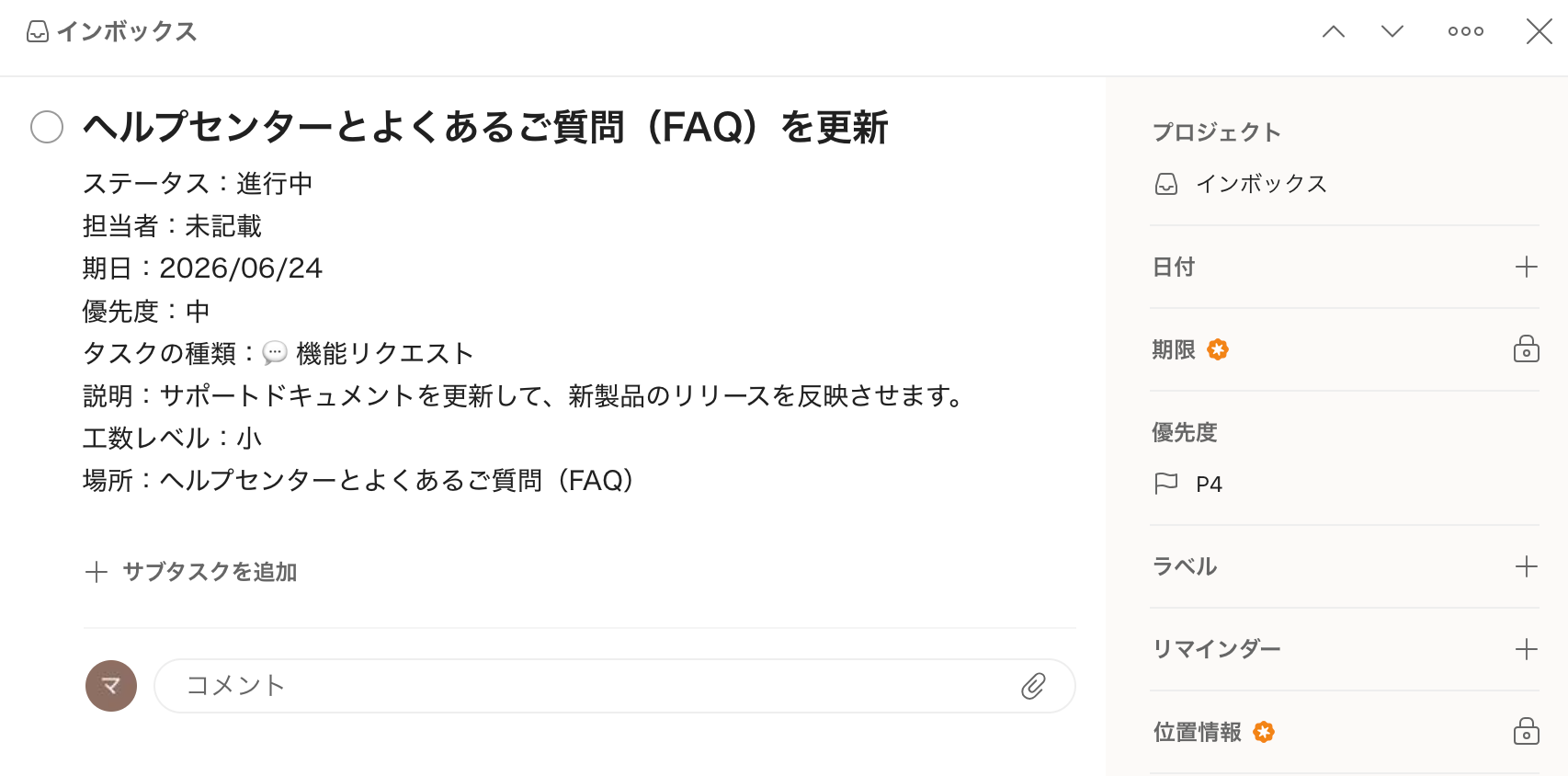Click the attachment paperclip icon
This screenshot has height=776, width=1568.
point(1033,686)
